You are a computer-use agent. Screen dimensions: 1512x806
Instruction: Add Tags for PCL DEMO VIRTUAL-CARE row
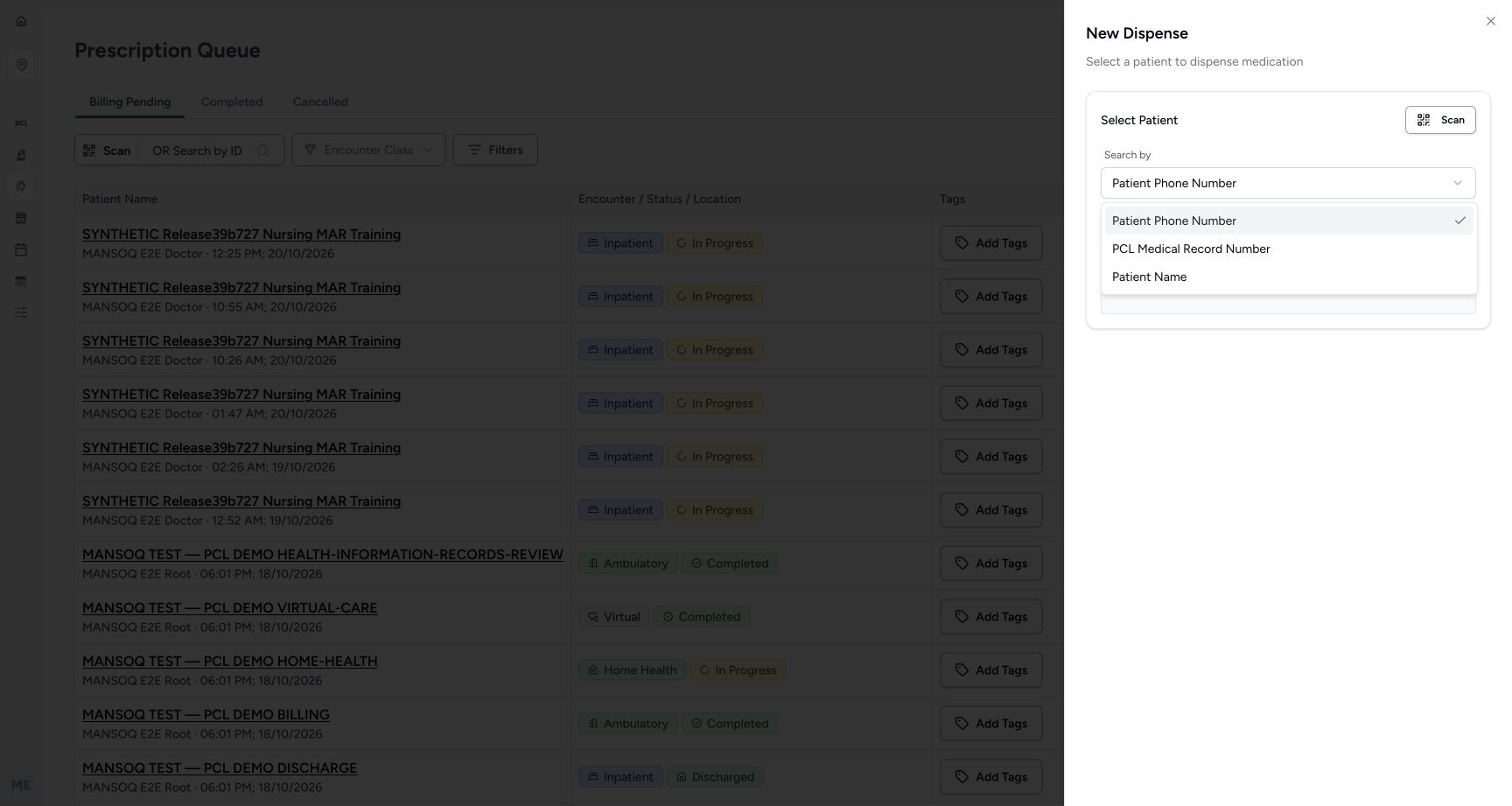tap(991, 617)
